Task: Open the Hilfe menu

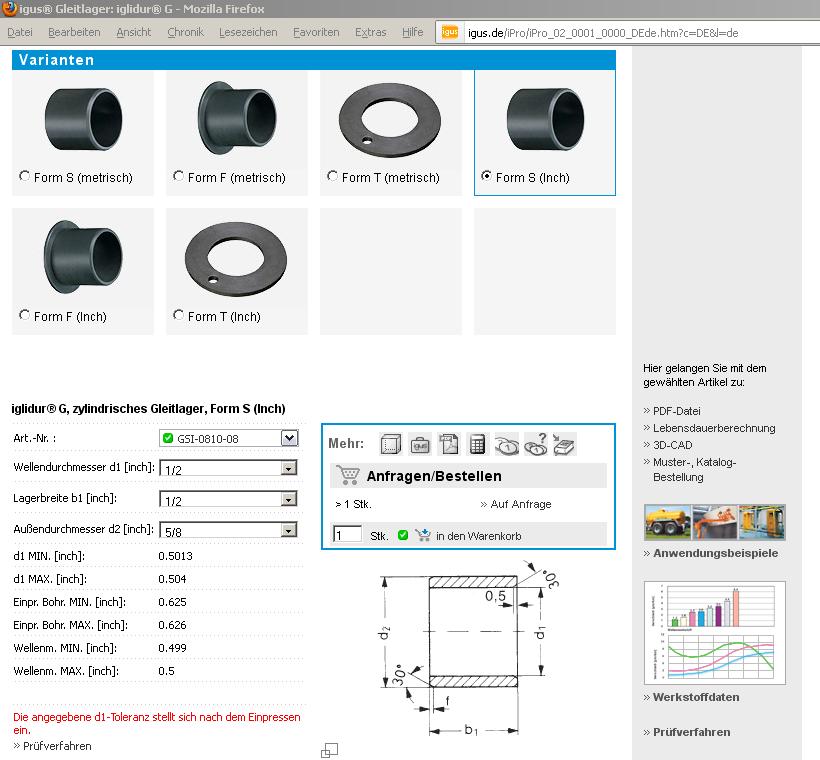Action: click(x=413, y=32)
